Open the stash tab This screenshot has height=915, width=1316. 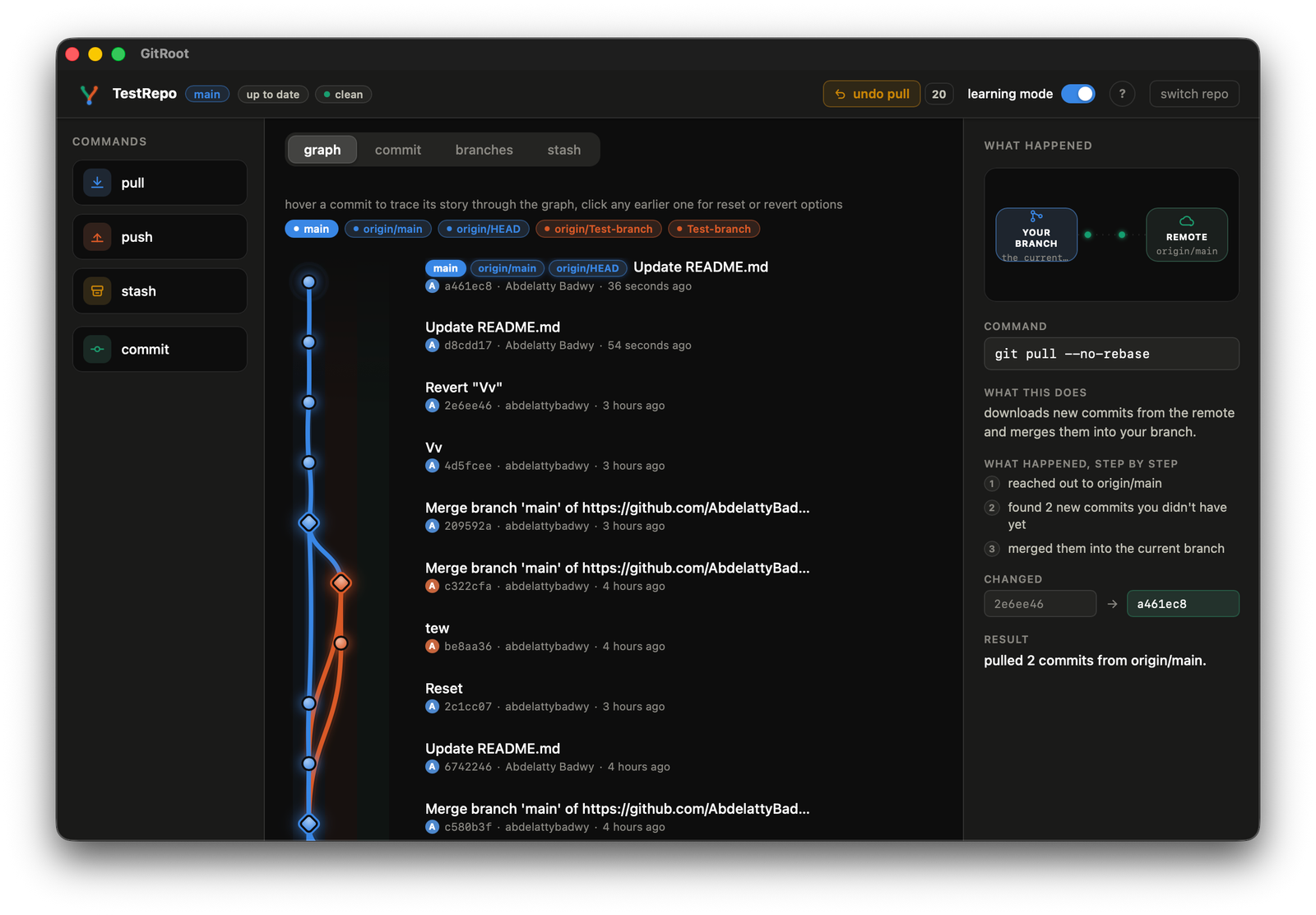coord(564,150)
